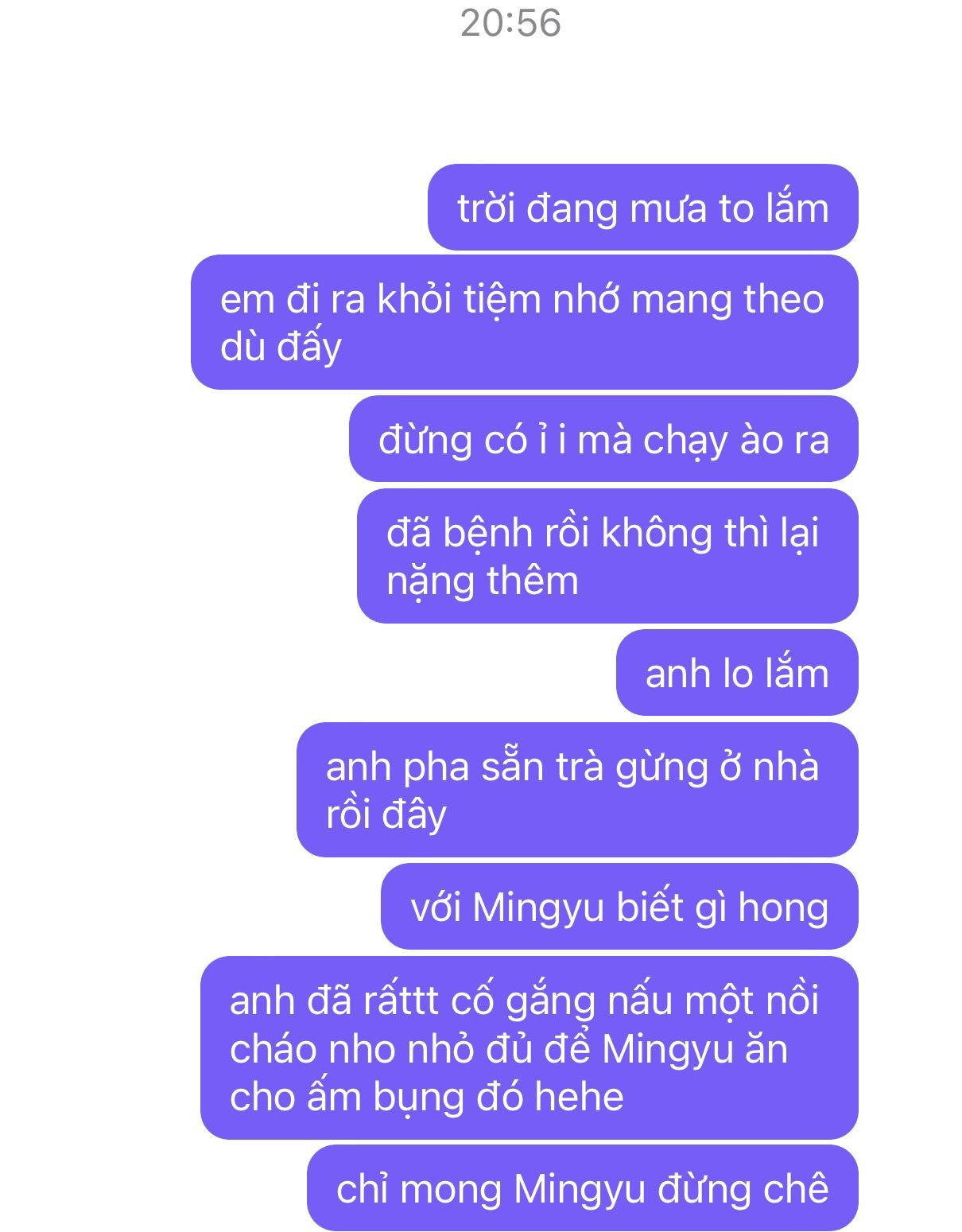Screen dimensions: 962x1232
Task: Select the ginger tea message bubble
Action: point(577,790)
